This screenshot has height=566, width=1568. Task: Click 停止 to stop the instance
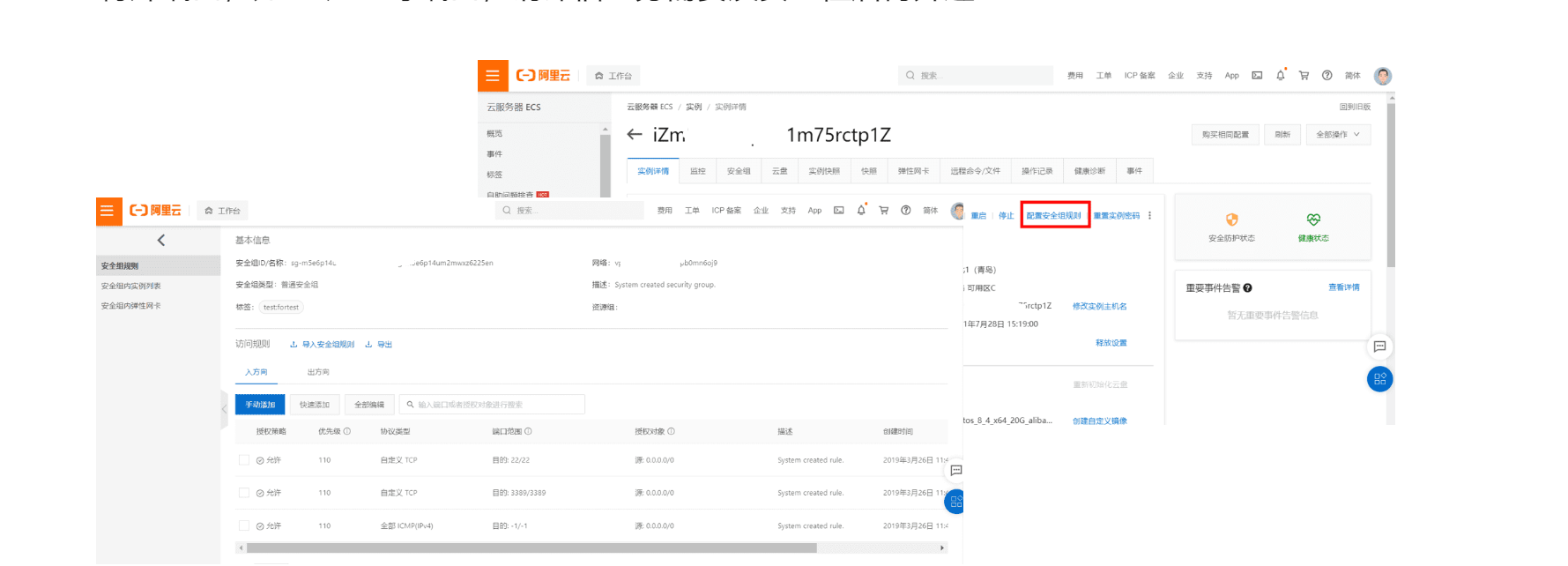[1006, 216]
